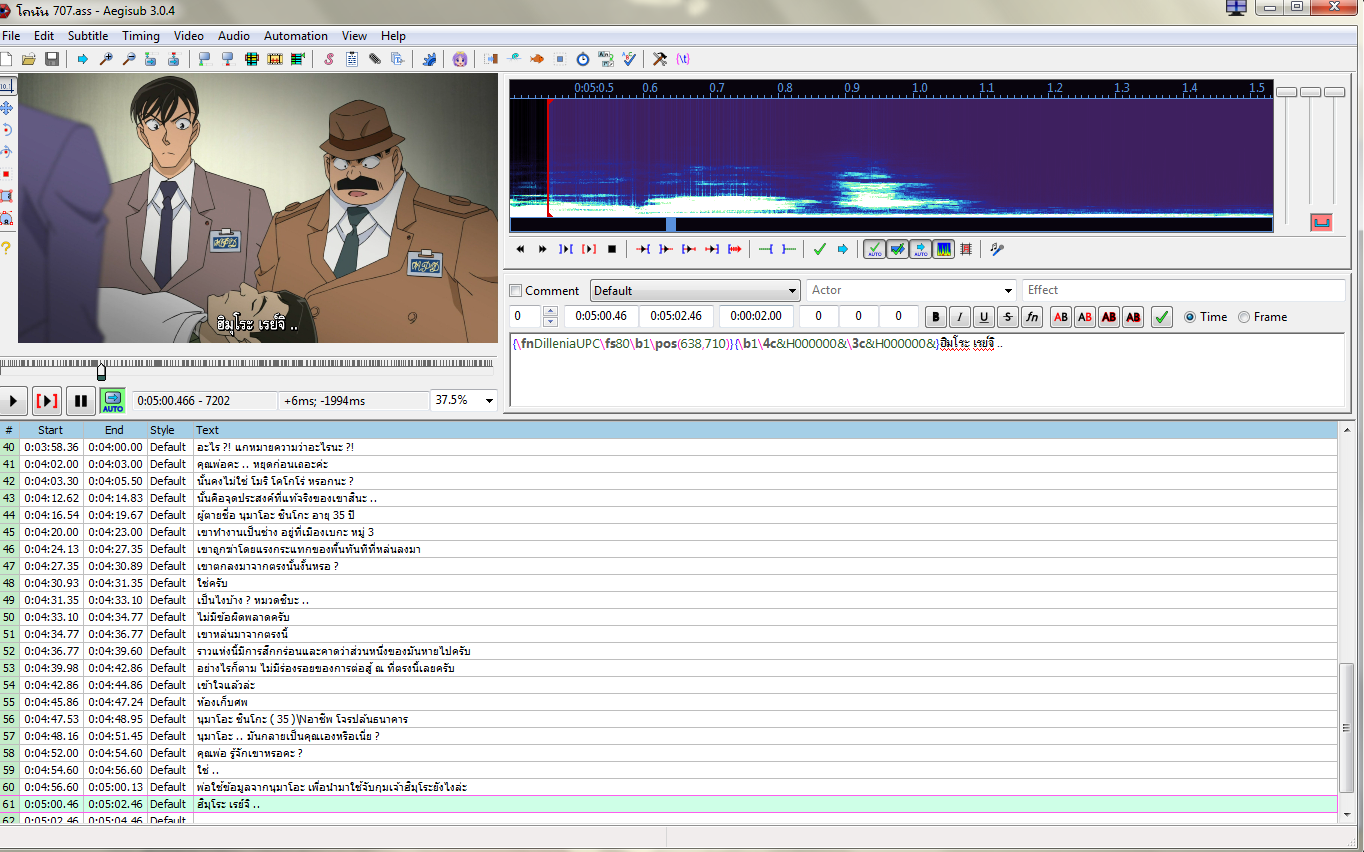Open the Subtitle menu

coord(88,36)
